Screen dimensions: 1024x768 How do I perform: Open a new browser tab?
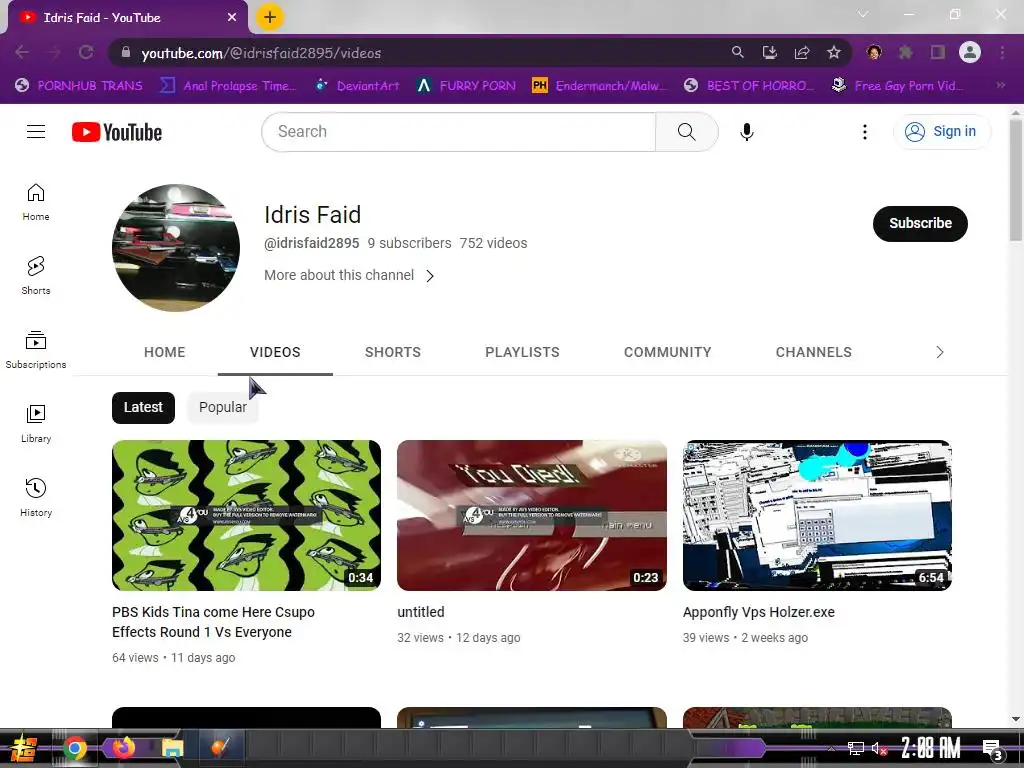click(270, 17)
